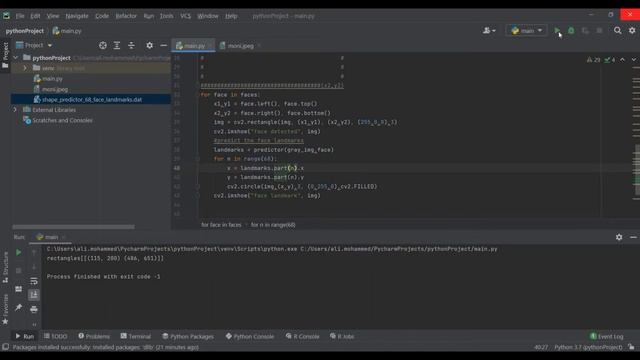Click 'for n in range(68)' breadcrumb
The image size is (640, 360).
click(273, 224)
